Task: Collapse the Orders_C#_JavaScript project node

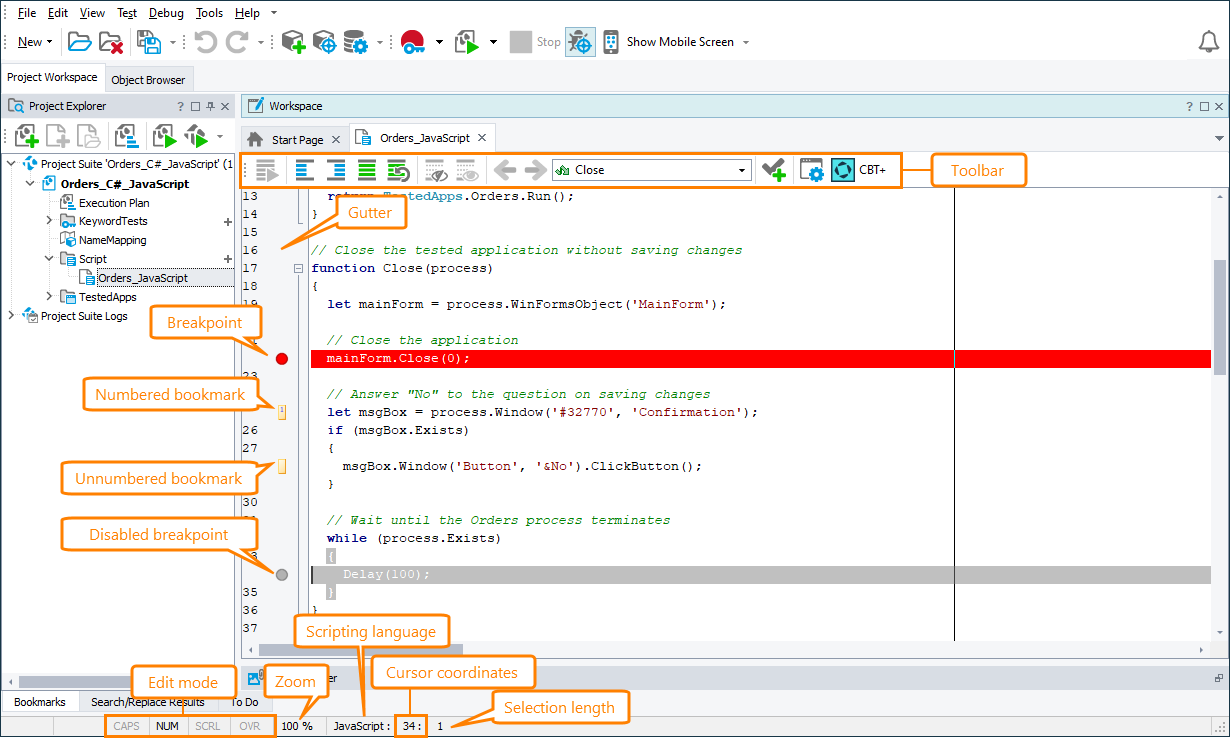Action: click(x=30, y=184)
